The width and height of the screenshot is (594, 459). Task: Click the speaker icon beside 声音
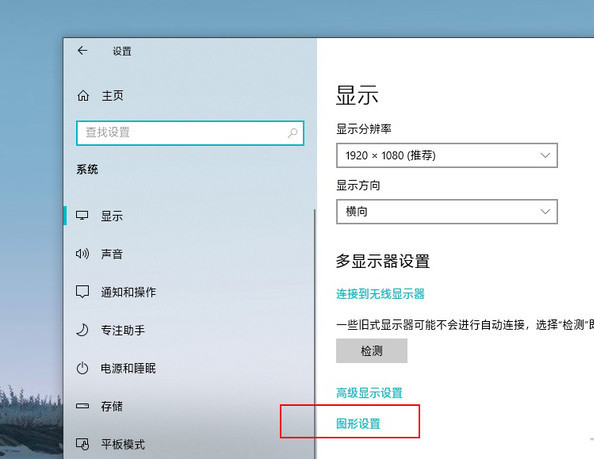[82, 253]
